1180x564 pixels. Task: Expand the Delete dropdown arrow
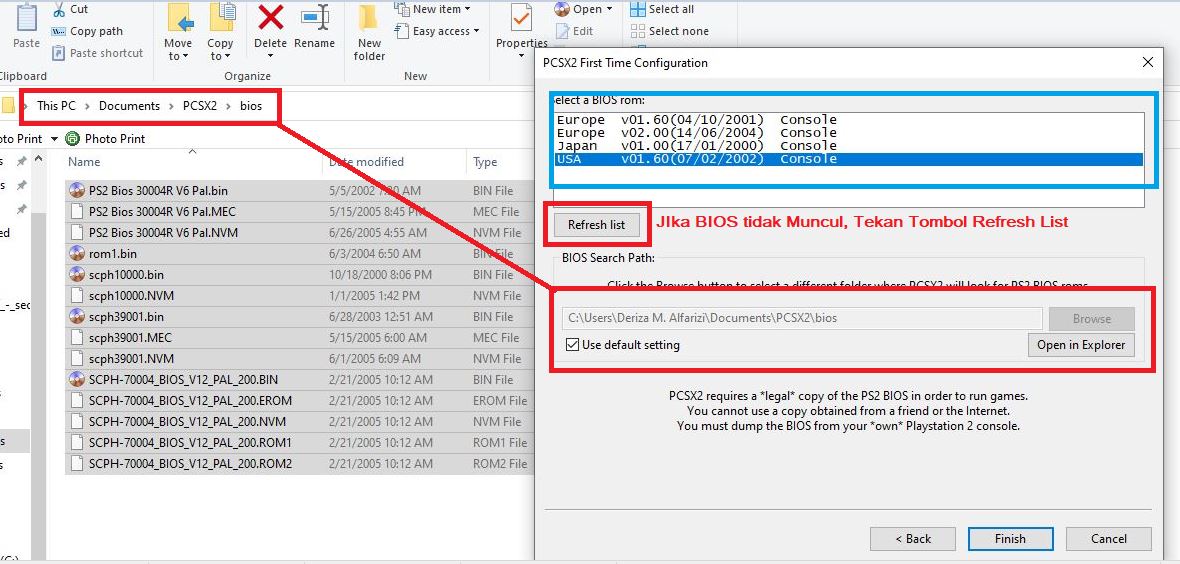pos(270,56)
